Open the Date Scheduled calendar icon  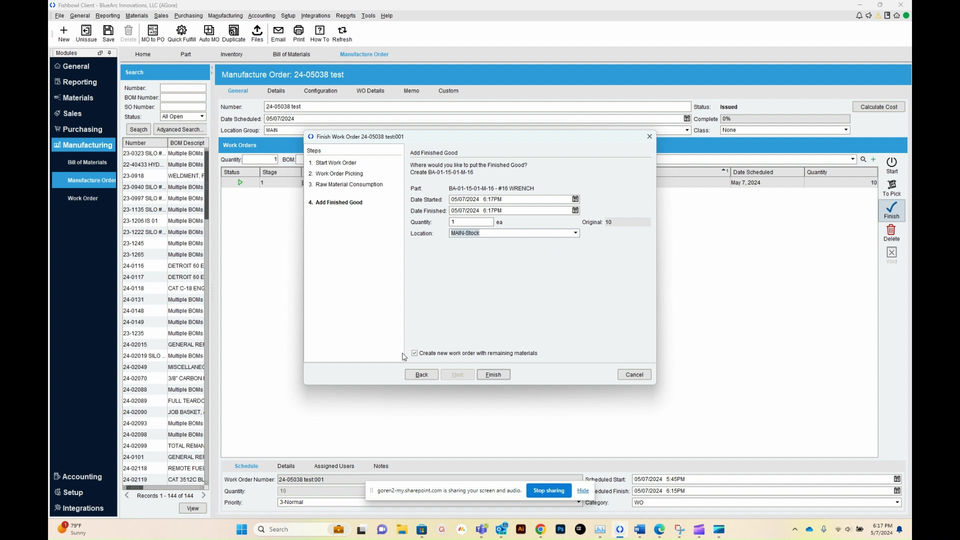pyautogui.click(x=687, y=119)
